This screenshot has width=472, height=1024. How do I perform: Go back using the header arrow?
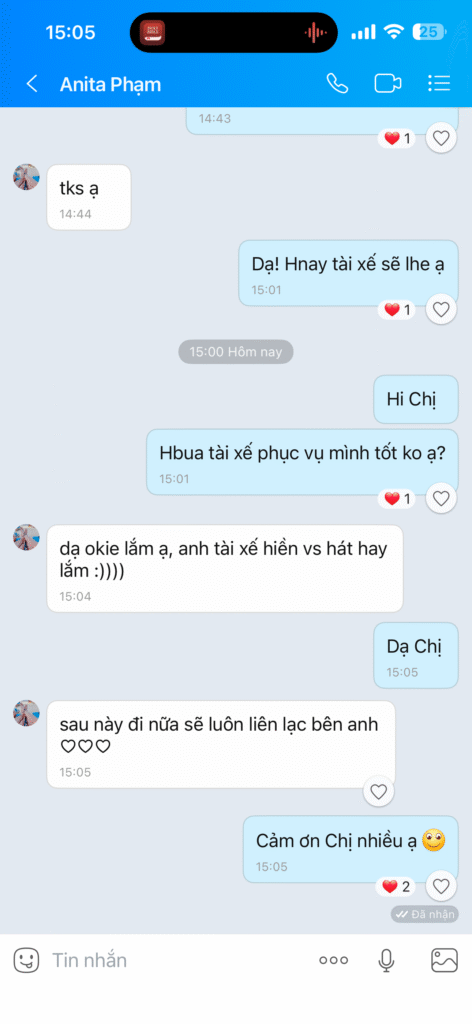pyautogui.click(x=31, y=84)
